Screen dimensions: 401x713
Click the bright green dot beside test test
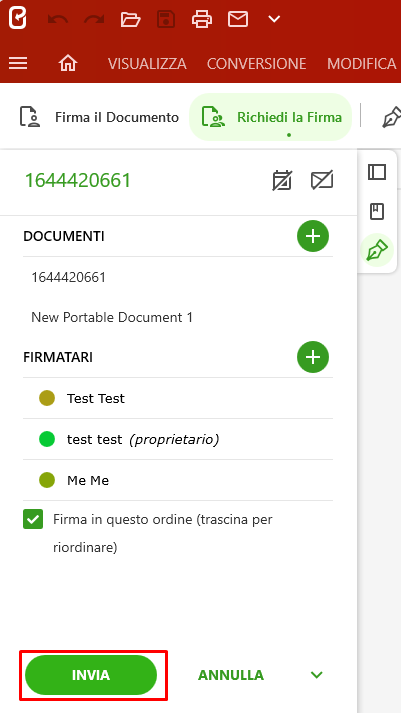tap(47, 439)
